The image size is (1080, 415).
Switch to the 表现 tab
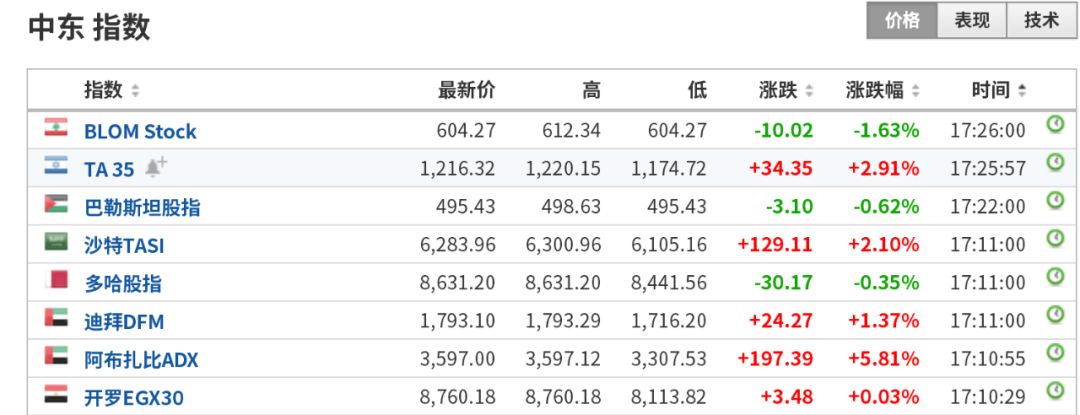coord(972,21)
